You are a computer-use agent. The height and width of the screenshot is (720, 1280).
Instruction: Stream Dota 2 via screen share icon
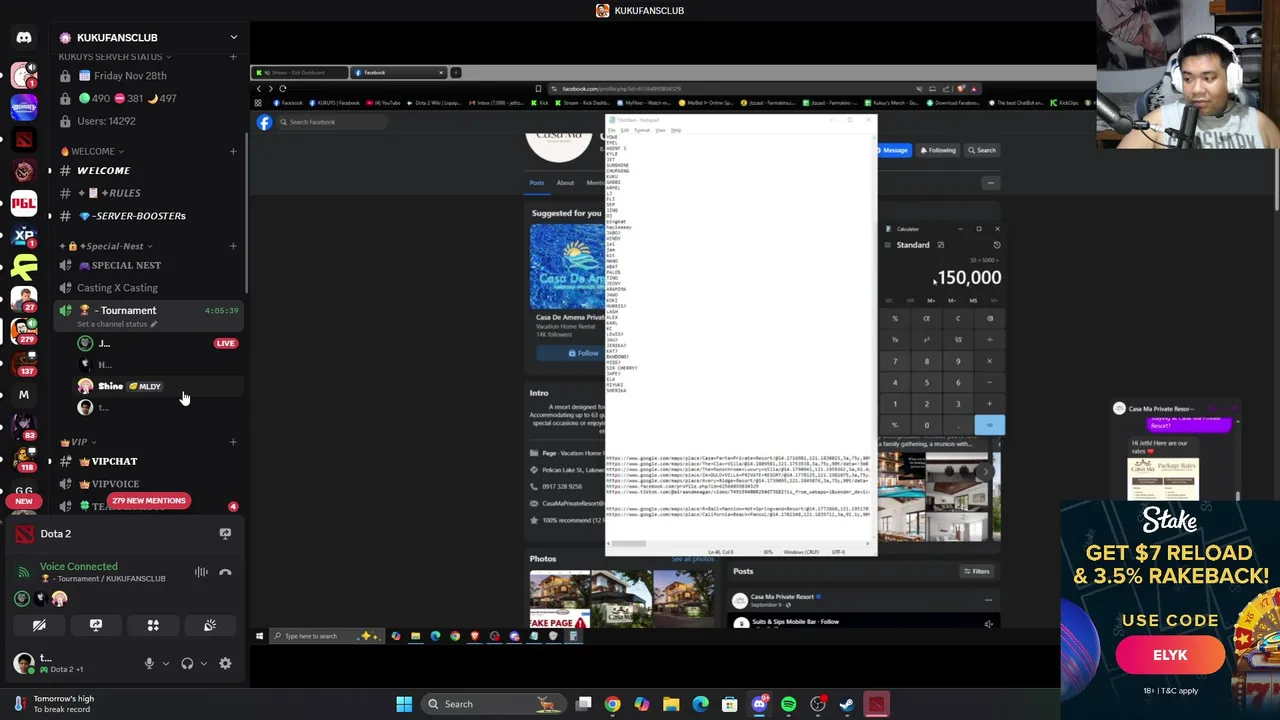[x=225, y=534]
